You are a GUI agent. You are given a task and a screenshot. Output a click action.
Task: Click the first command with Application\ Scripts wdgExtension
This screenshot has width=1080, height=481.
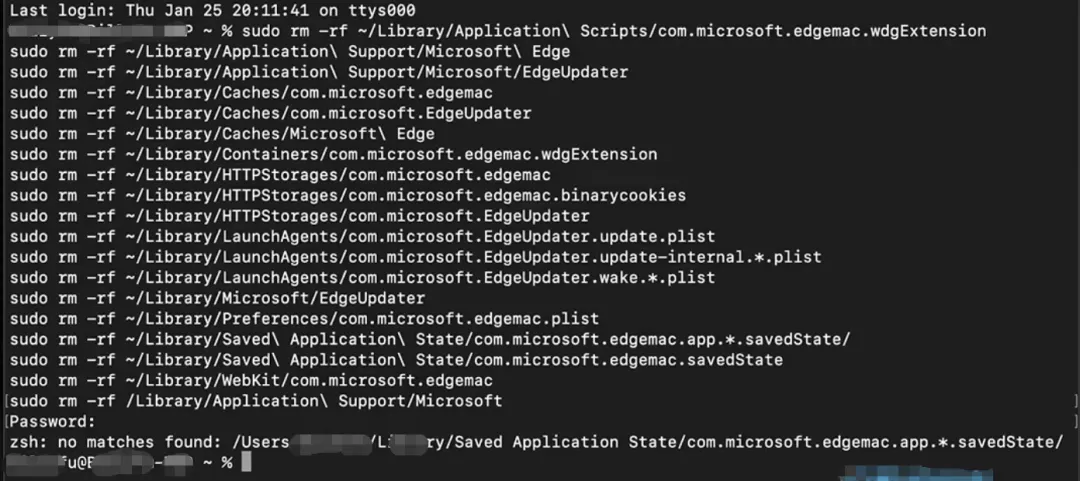pos(614,31)
